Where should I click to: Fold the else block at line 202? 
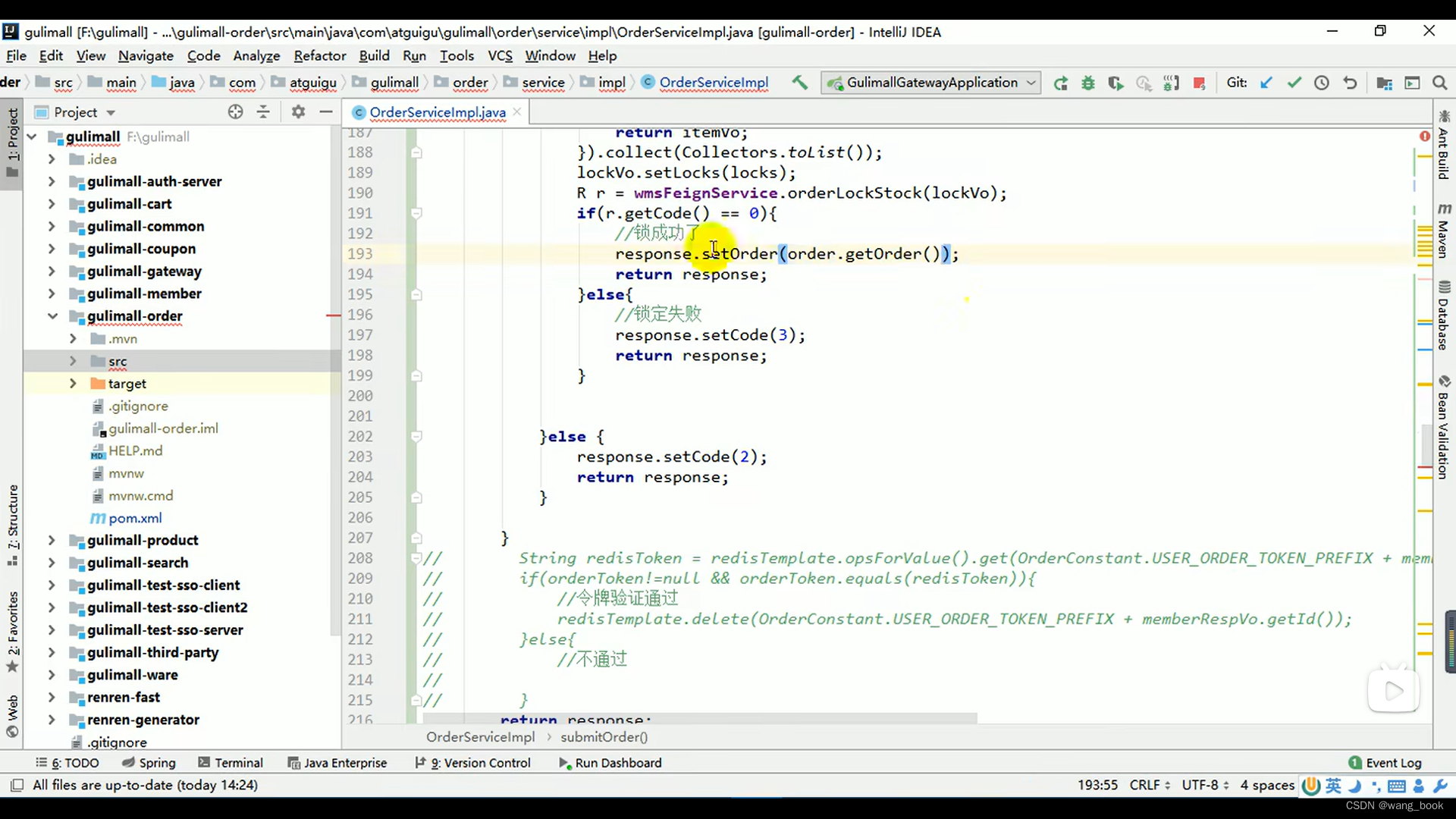point(416,436)
